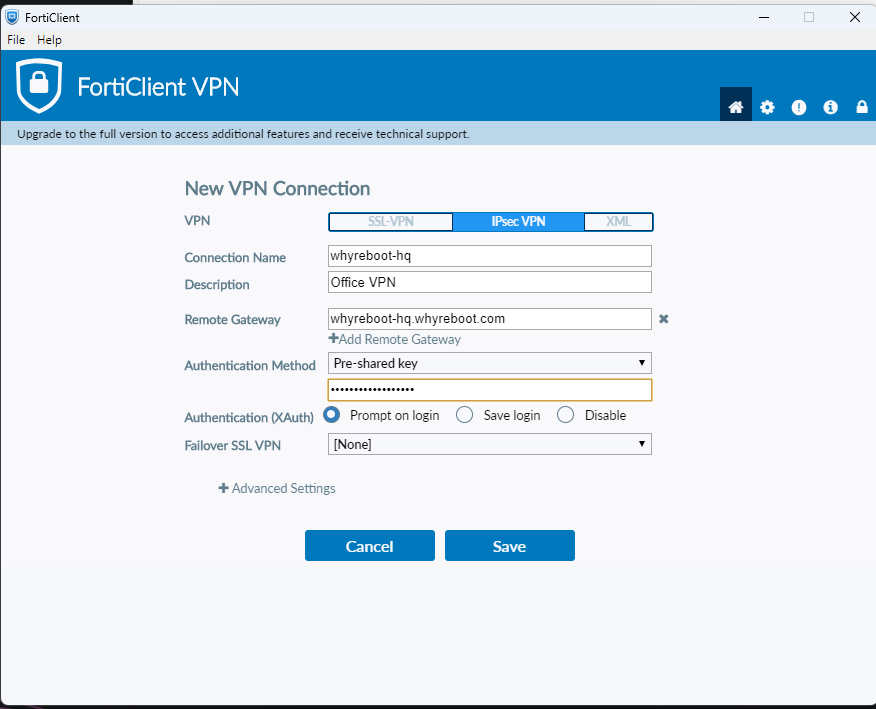Click the upgrade to full version banner text
876x709 pixels.
coord(243,134)
